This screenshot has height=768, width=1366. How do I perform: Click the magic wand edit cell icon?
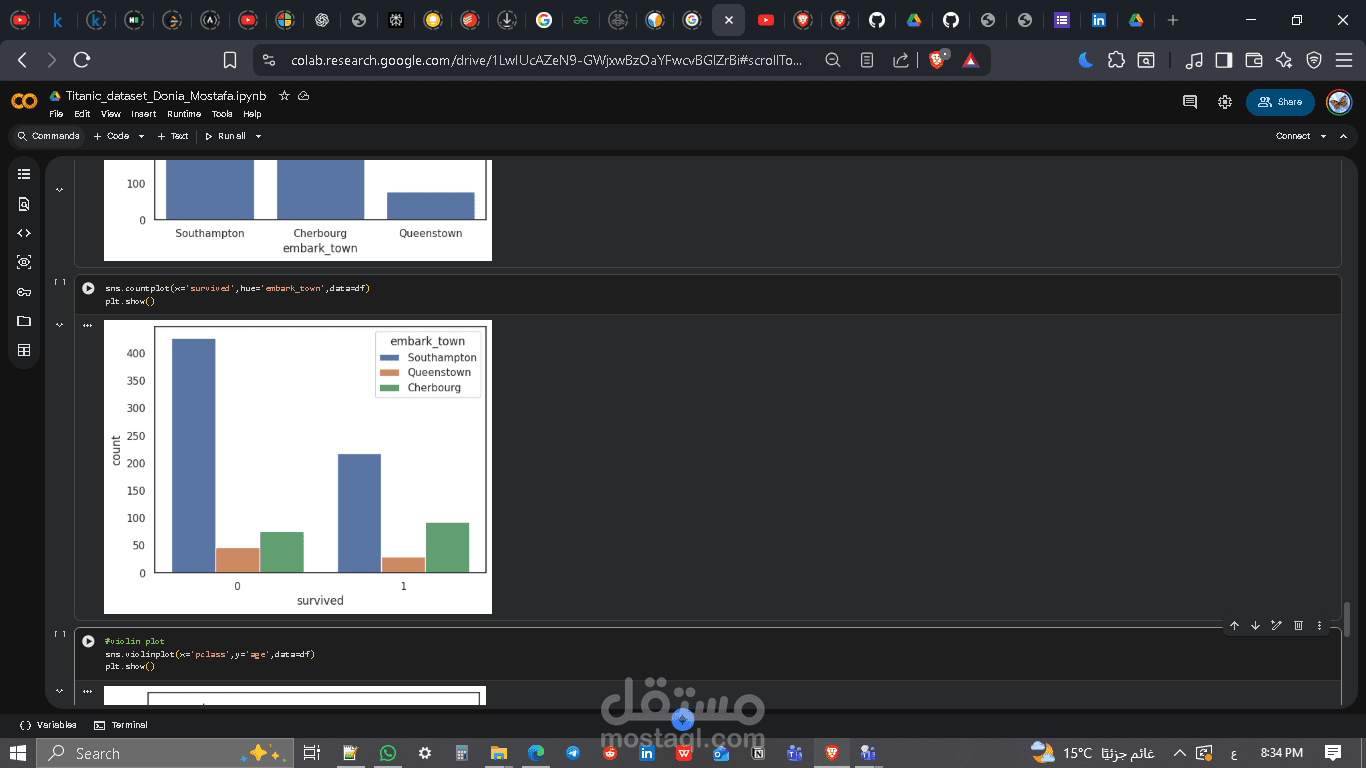tap(1276, 625)
